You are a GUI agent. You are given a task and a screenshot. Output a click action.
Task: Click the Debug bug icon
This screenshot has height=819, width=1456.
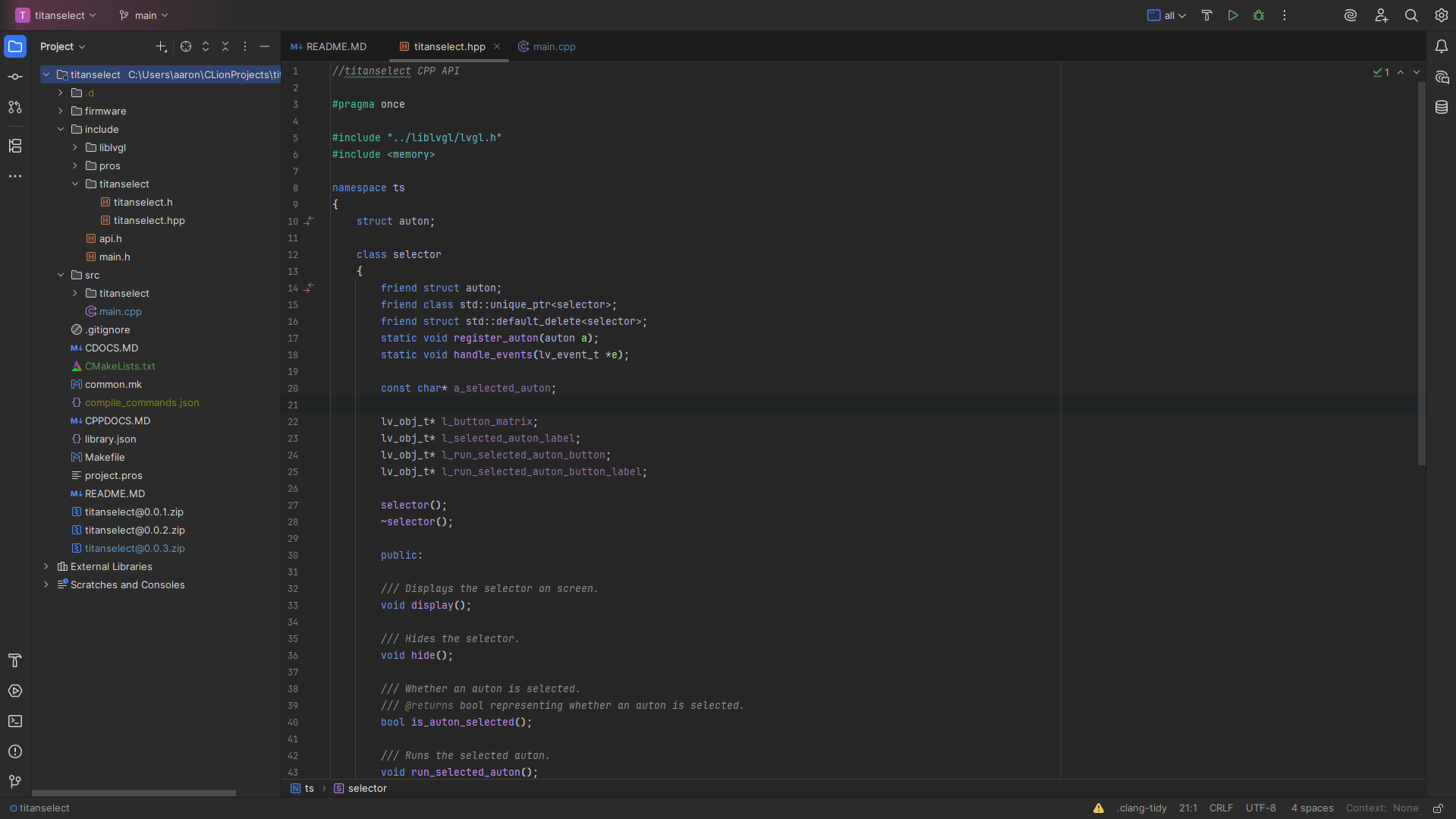(1259, 15)
